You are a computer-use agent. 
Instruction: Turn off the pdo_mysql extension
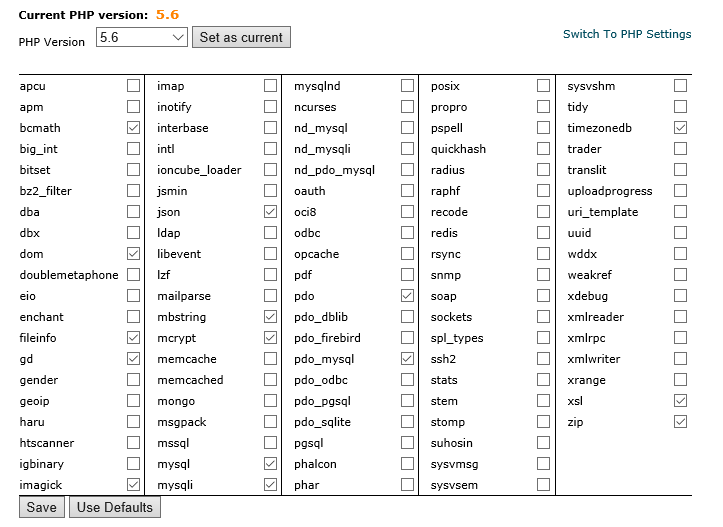coord(407,359)
